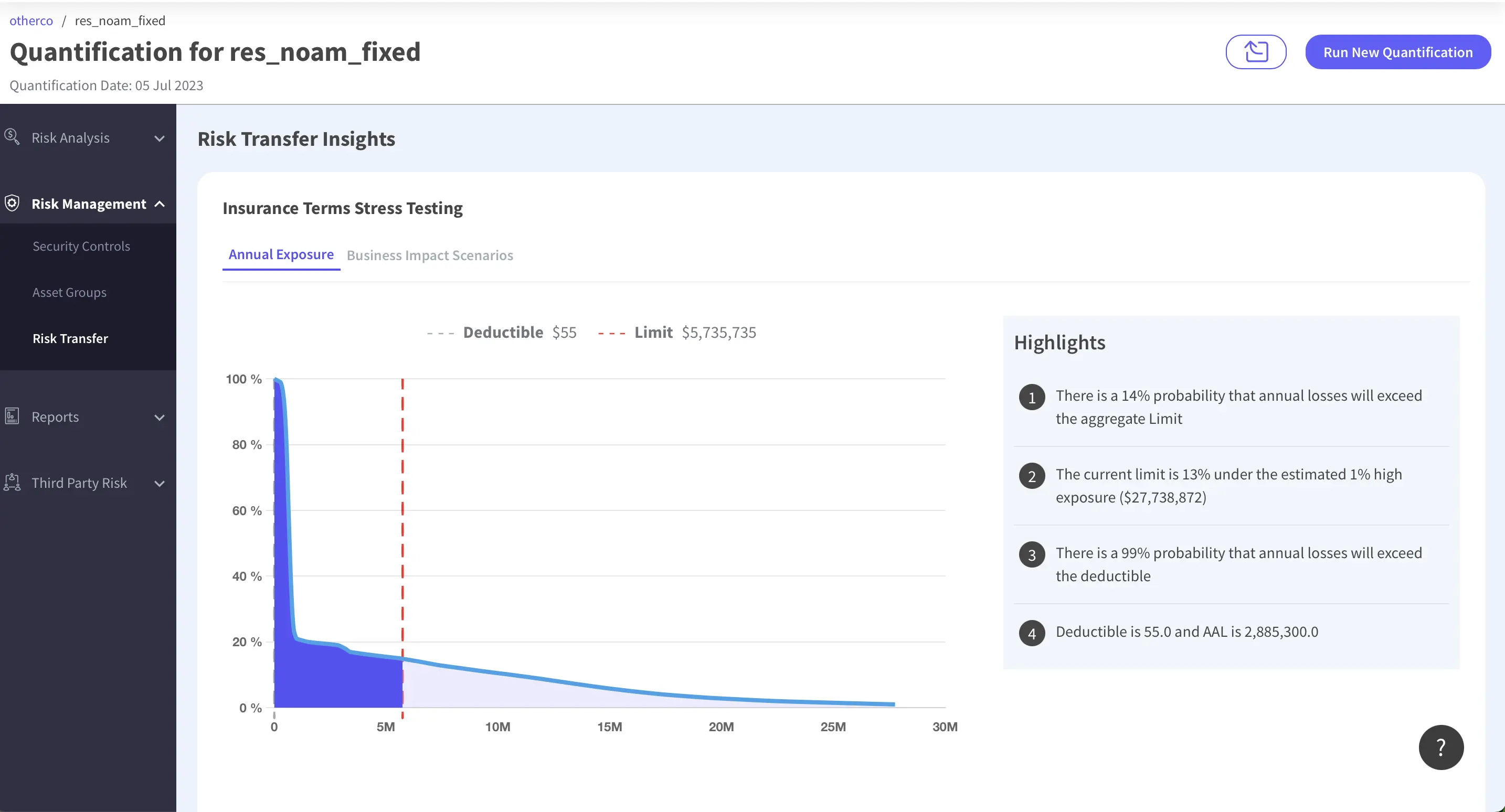Click the Risk Analysis magnifier icon
The image size is (1505, 812).
[12, 137]
